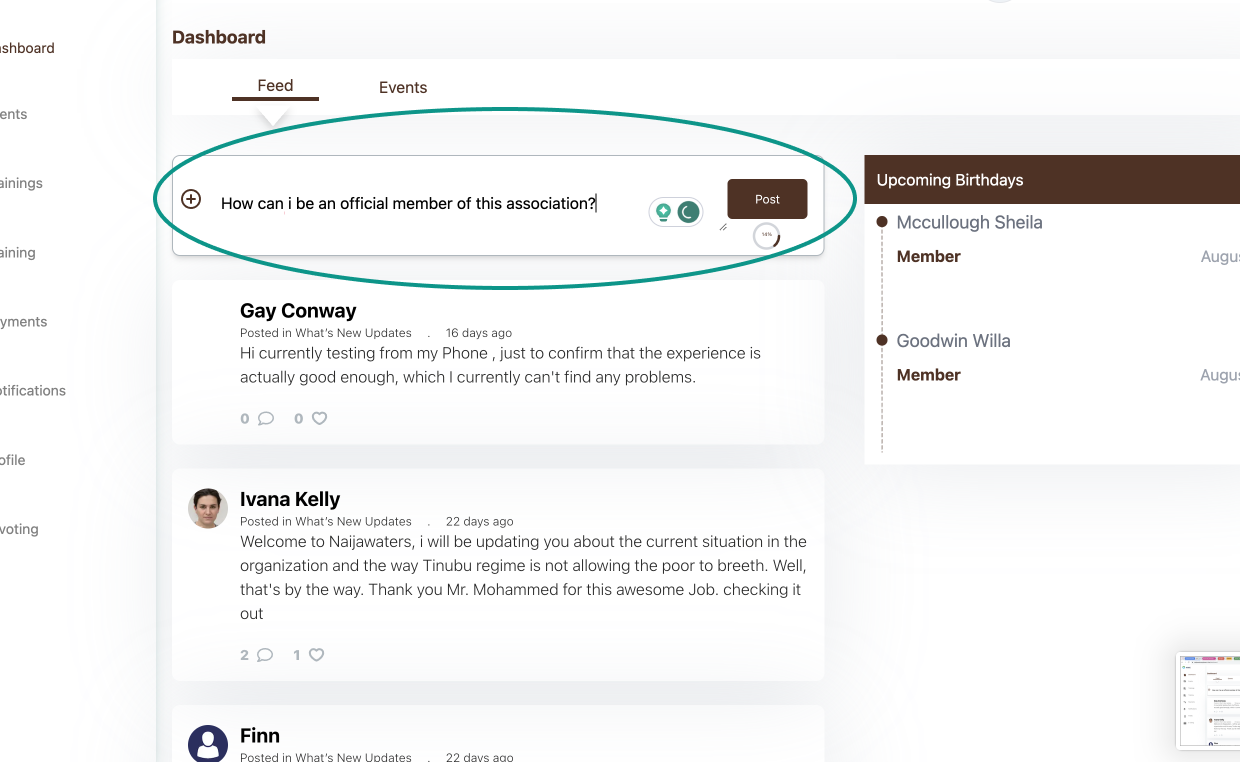
Task: Open Gay Conway's profile name link
Action: 298,311
